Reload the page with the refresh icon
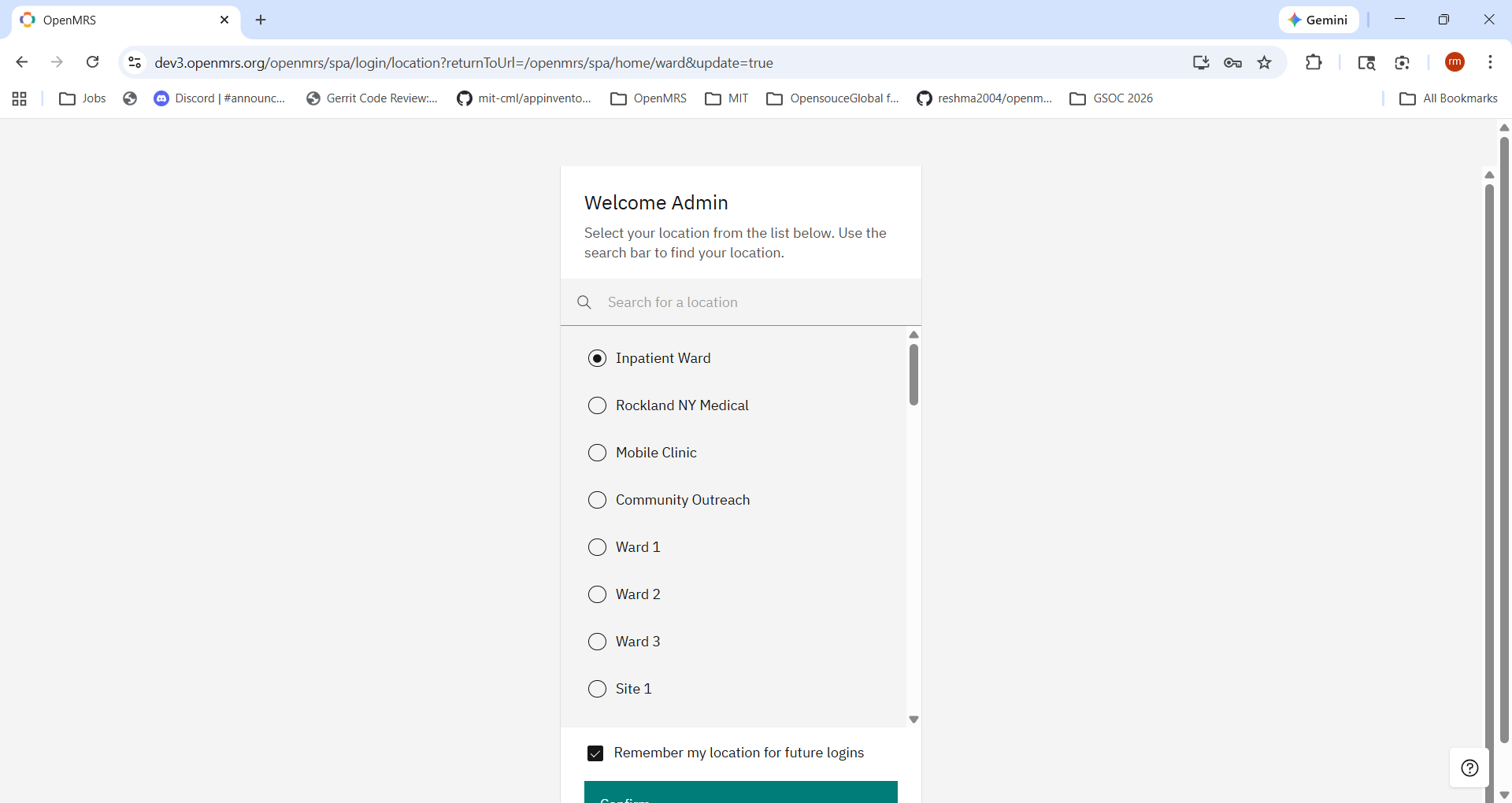 [93, 62]
